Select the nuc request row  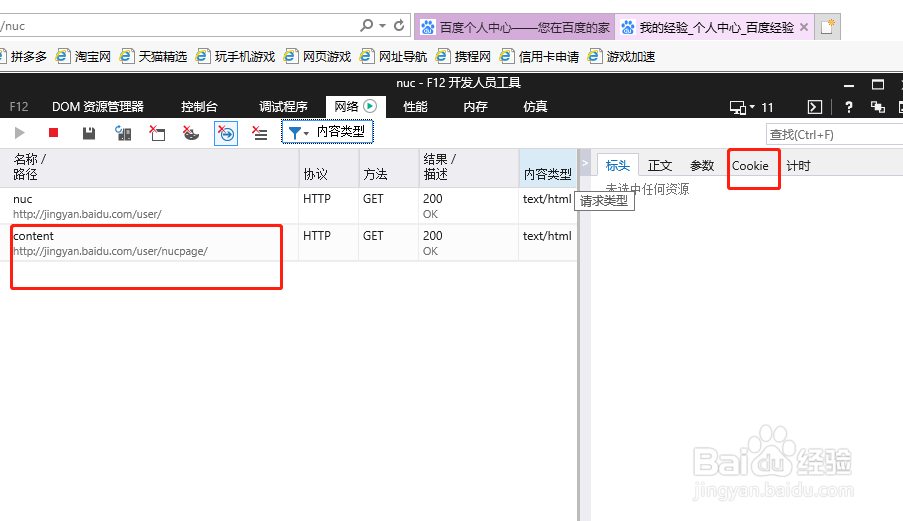(288, 206)
